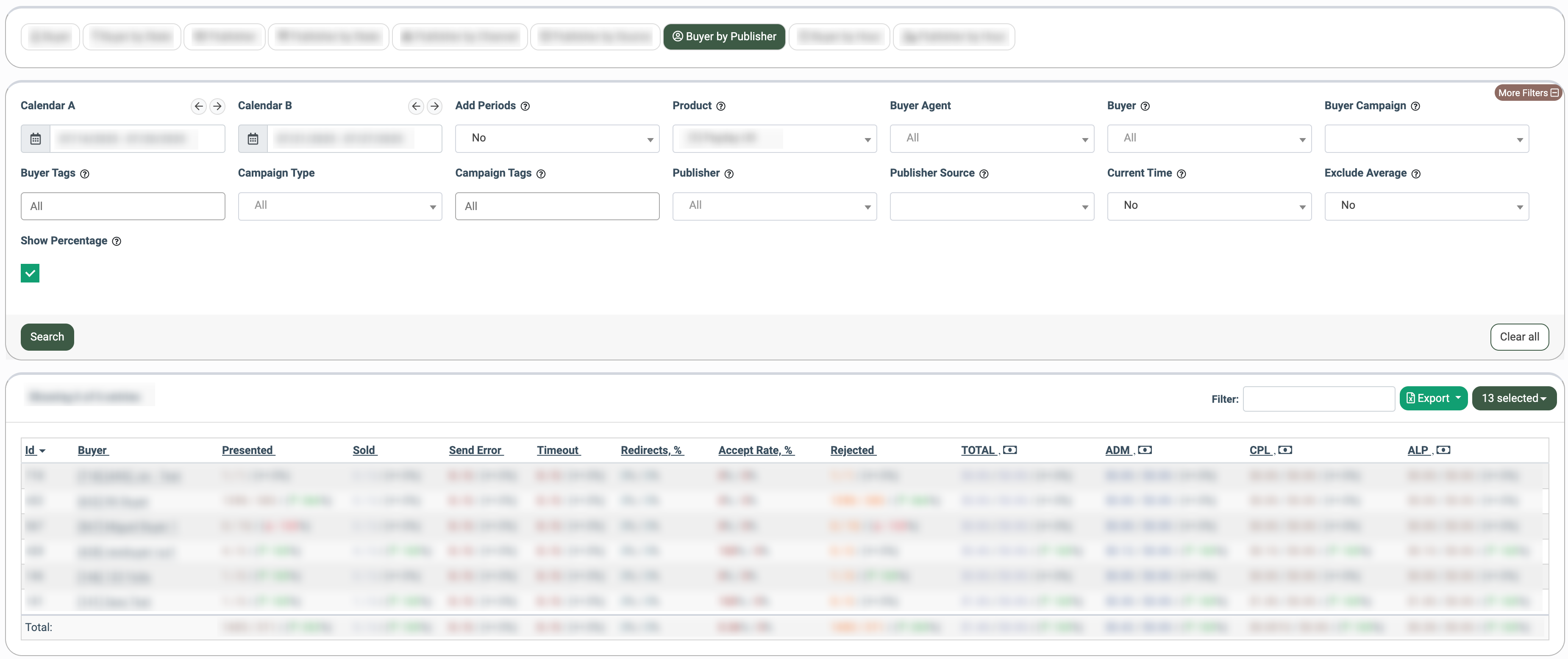Open the Calendar A date picker icon
The height and width of the screenshot is (659, 1568).
pos(36,139)
